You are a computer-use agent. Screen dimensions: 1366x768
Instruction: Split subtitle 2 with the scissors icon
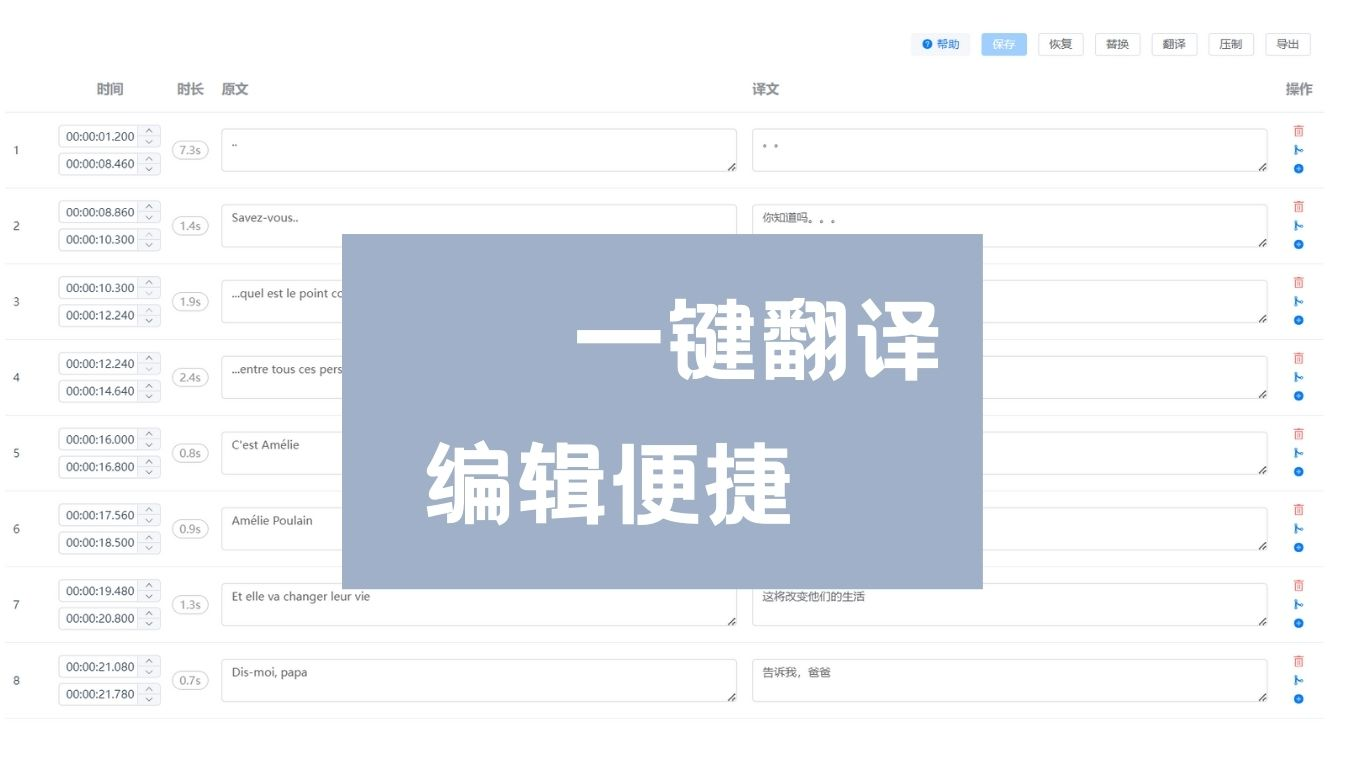pos(1298,225)
